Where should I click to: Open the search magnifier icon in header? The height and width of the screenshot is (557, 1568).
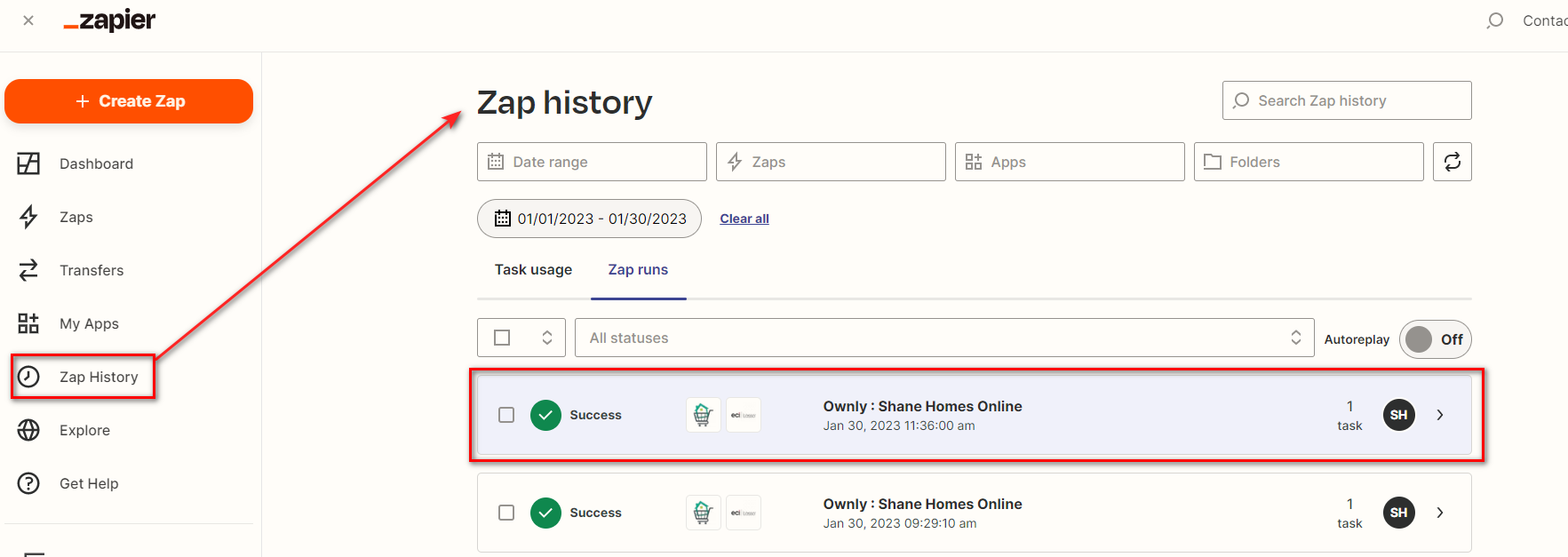[x=1495, y=20]
